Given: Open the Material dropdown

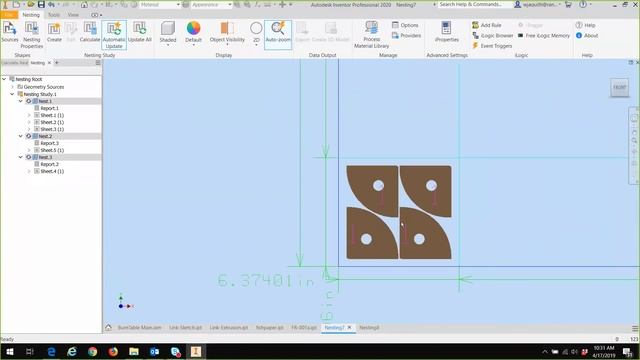Looking at the screenshot, I should [160, 4].
